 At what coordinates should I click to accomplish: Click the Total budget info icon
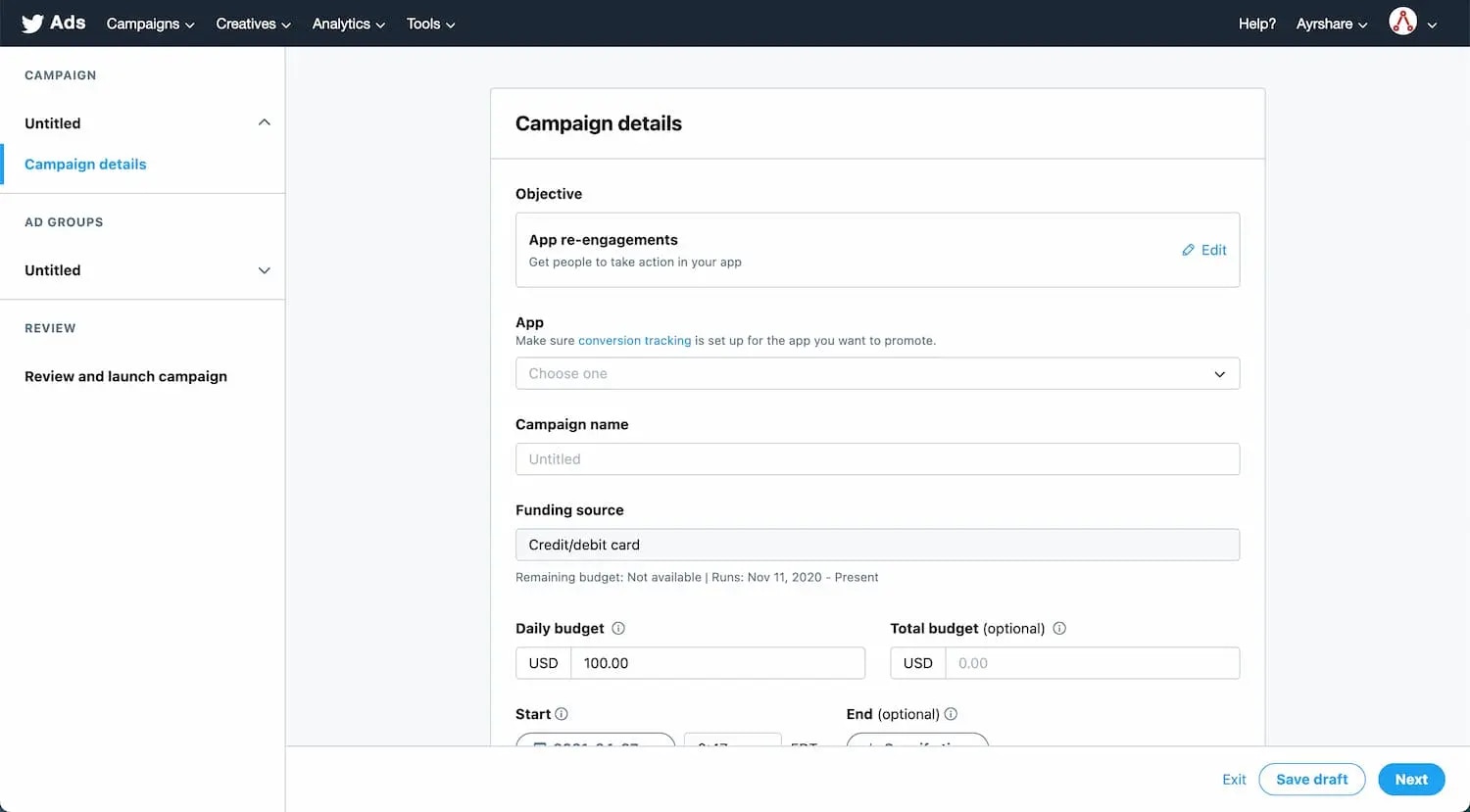point(1059,629)
